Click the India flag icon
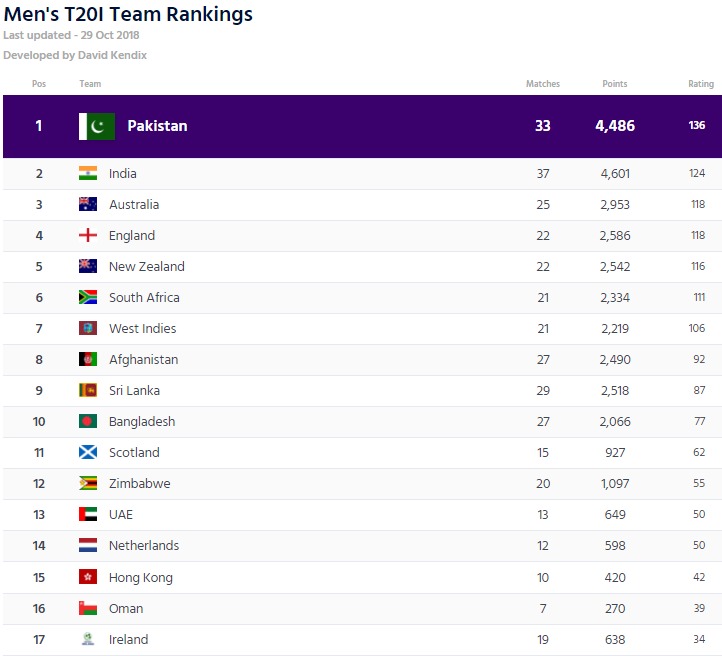This screenshot has width=722, height=656. 88,173
